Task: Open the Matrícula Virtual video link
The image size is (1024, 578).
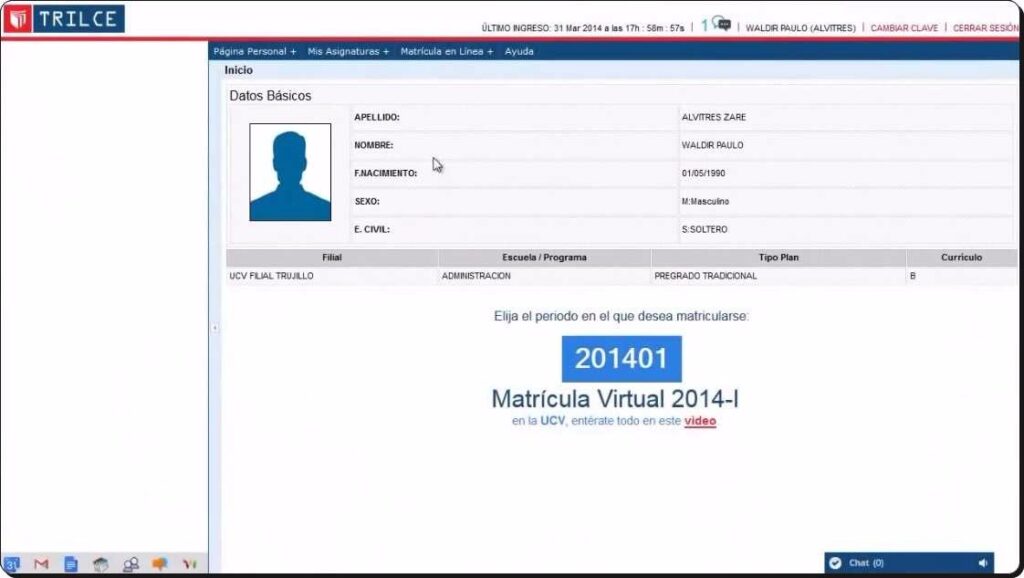Action: pyautogui.click(x=699, y=421)
